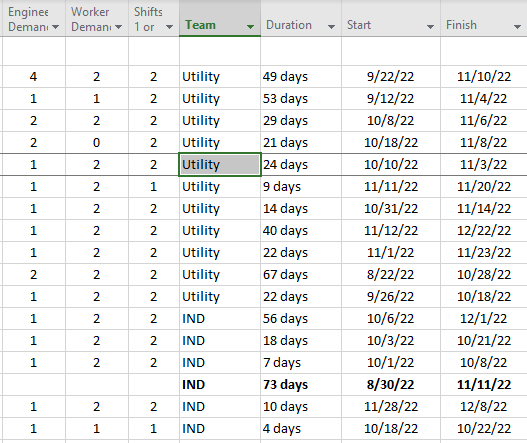The image size is (527, 443).
Task: Select the Duration column header
Action: tap(301, 18)
